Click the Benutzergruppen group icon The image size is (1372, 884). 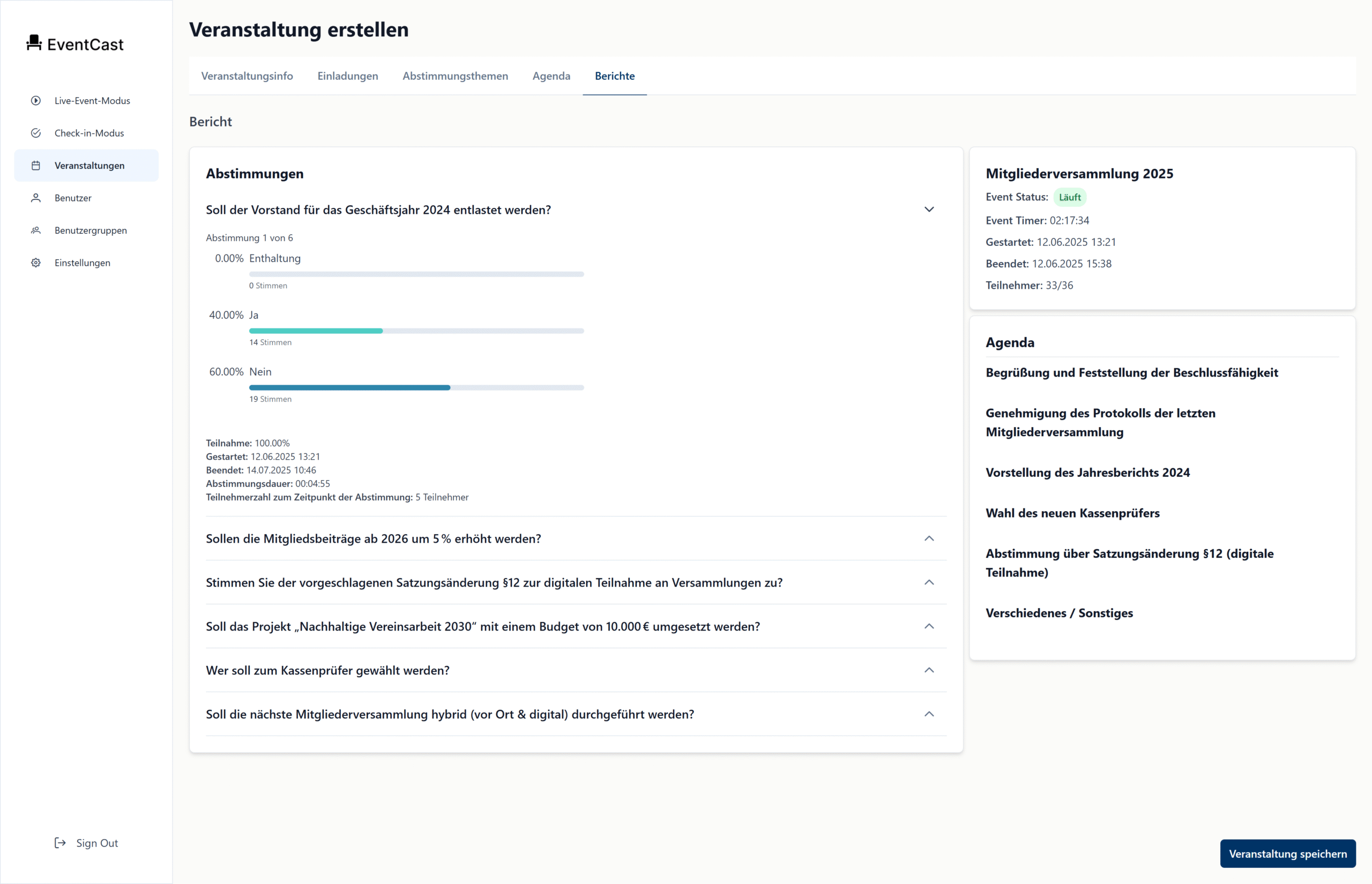pos(35,230)
